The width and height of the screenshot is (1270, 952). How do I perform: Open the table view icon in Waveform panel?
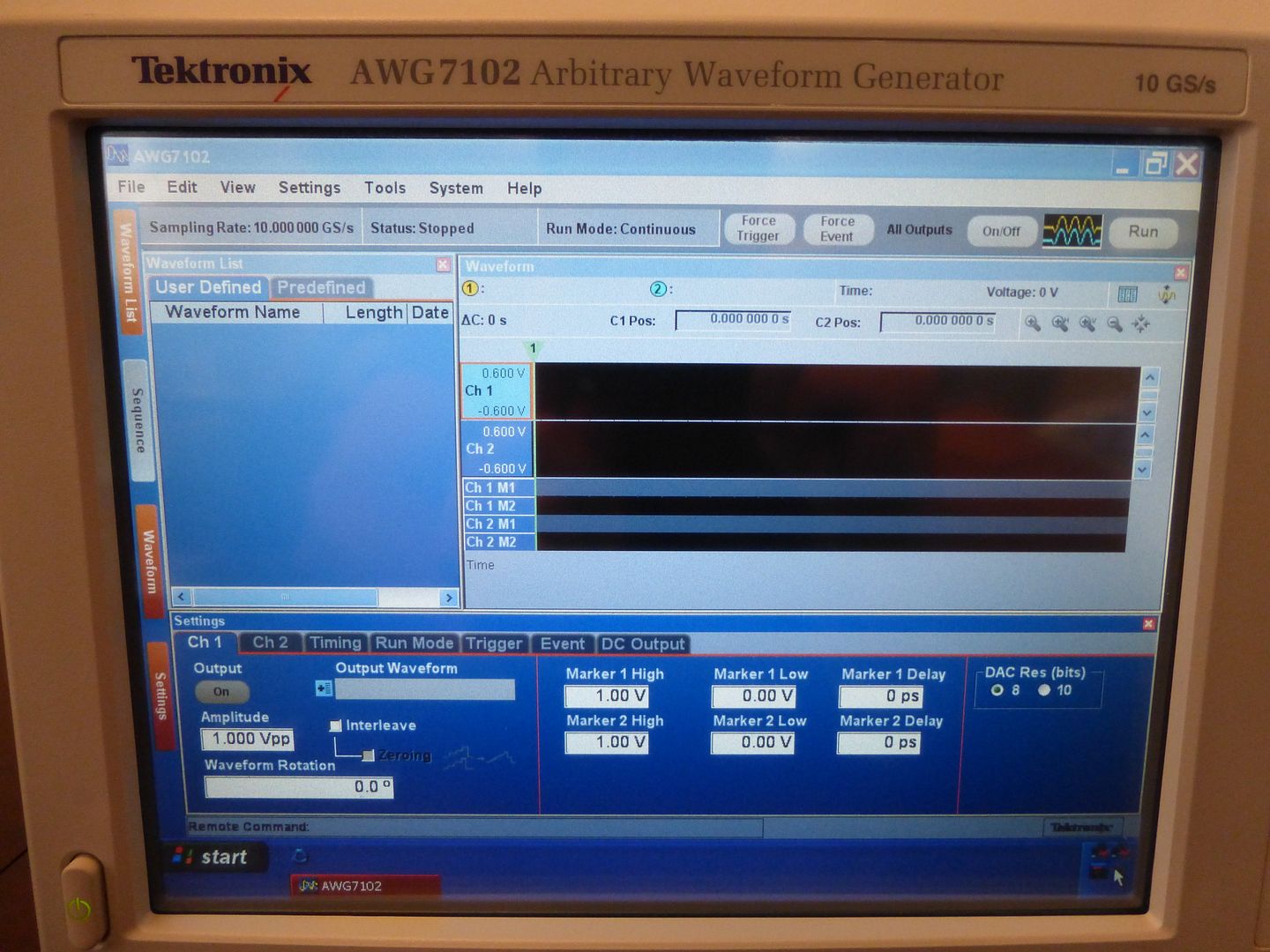(1127, 294)
